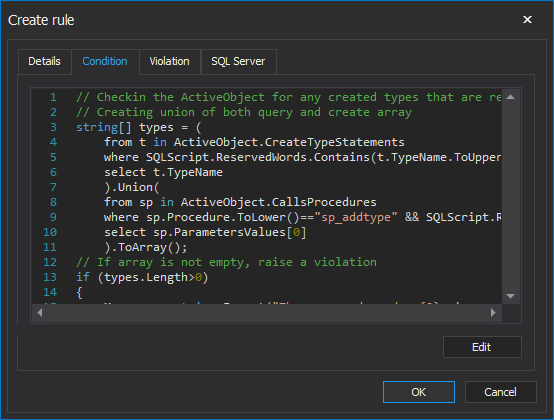Click the Edit button

click(482, 347)
